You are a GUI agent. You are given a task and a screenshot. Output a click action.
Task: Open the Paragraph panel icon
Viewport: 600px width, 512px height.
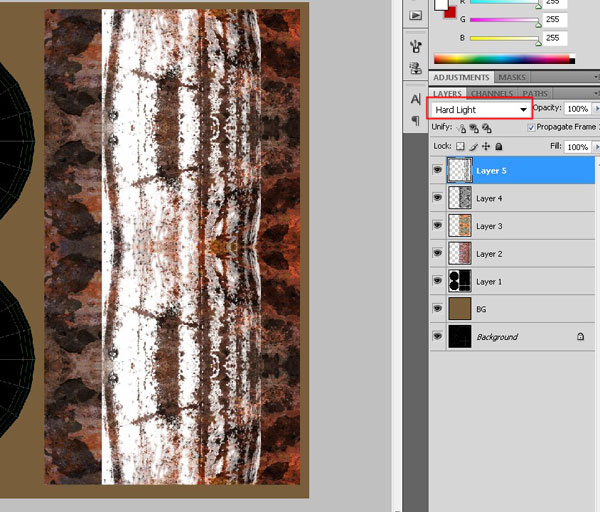415,121
